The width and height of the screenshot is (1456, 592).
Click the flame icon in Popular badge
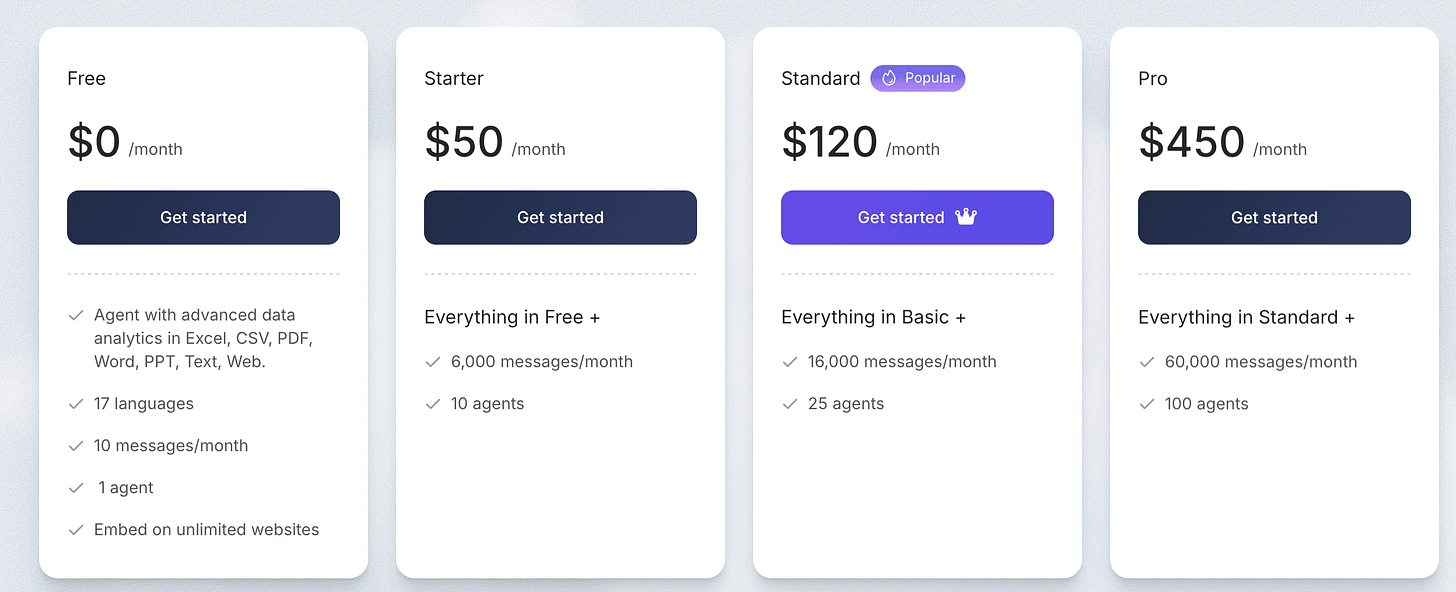(888, 78)
